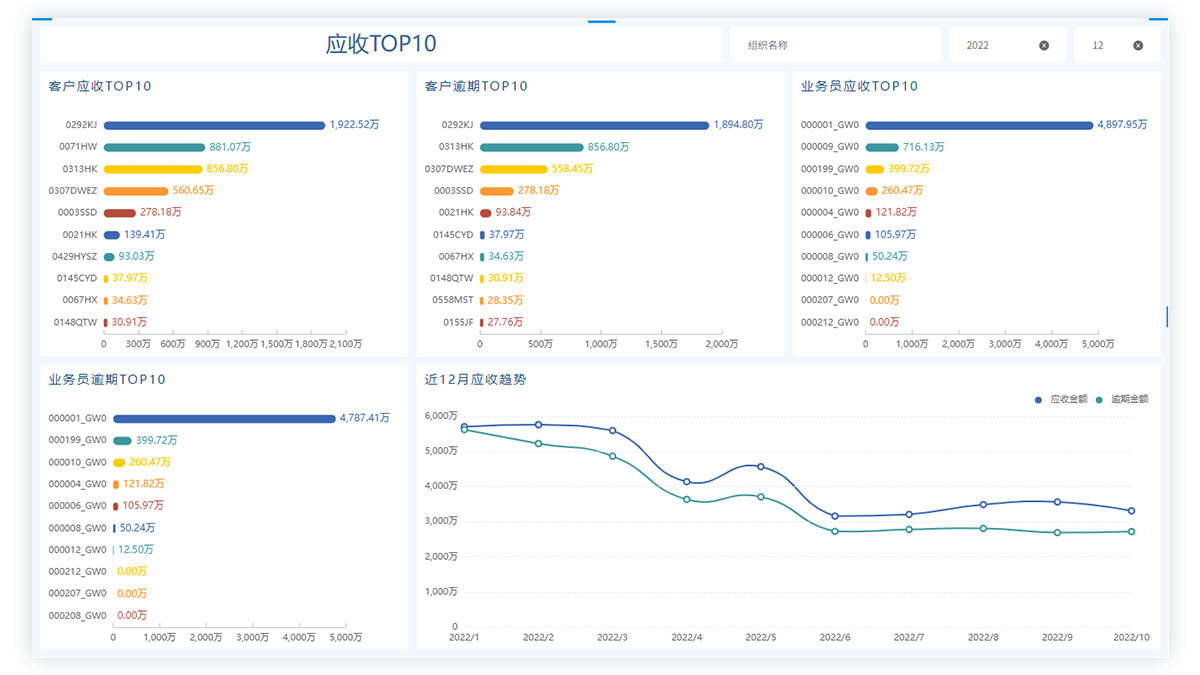Click the 逾期金额 data point at 2022/6
The height and width of the screenshot is (675, 1200).
(835, 531)
